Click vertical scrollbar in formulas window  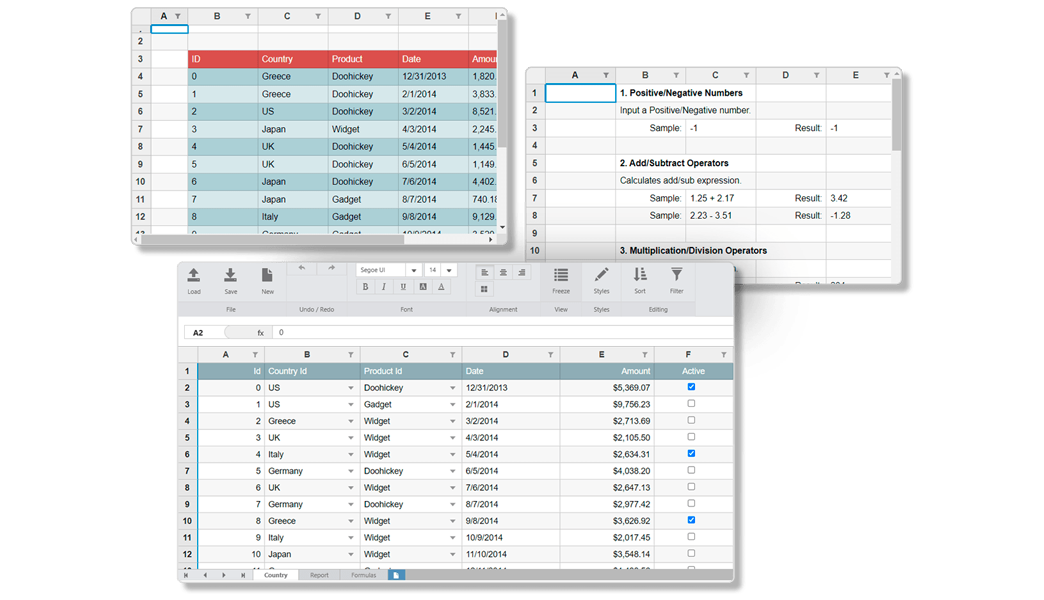click(x=897, y=113)
